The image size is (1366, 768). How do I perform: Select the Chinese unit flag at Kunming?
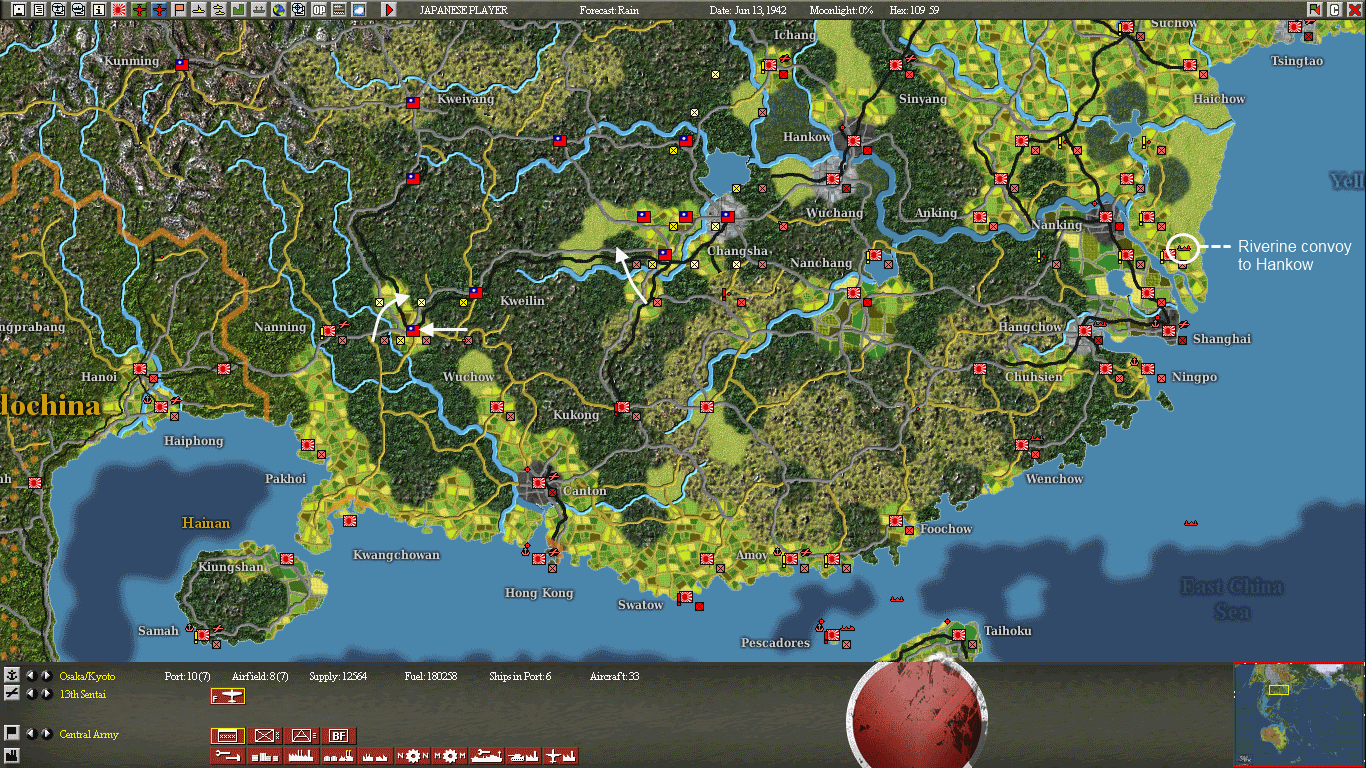[x=181, y=64]
